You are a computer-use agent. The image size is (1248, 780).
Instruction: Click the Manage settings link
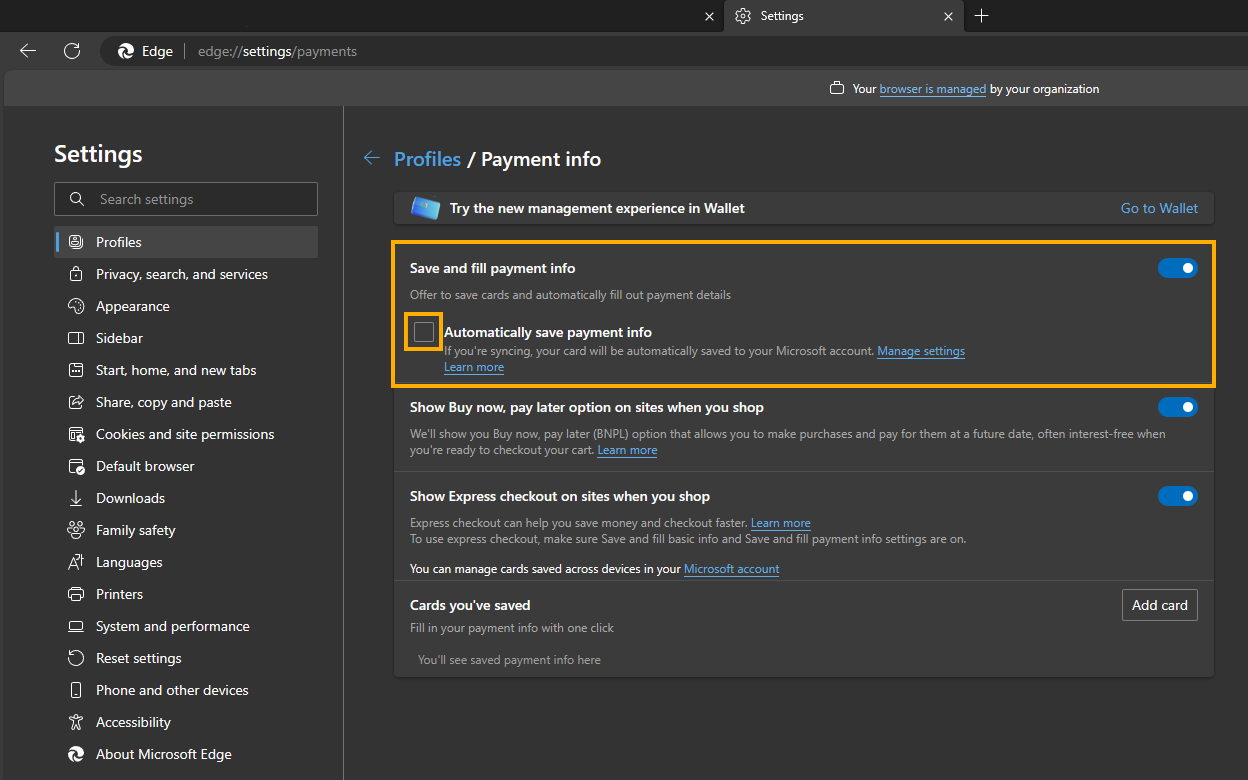(921, 351)
